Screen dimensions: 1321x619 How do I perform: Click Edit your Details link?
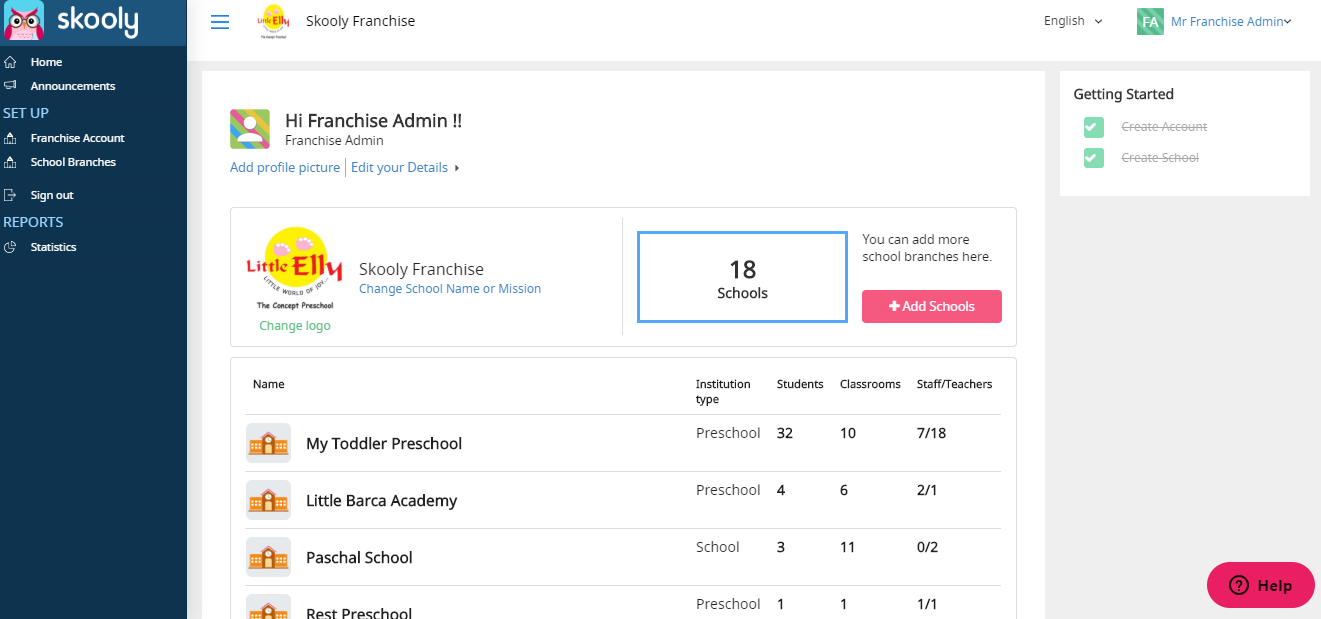point(399,167)
